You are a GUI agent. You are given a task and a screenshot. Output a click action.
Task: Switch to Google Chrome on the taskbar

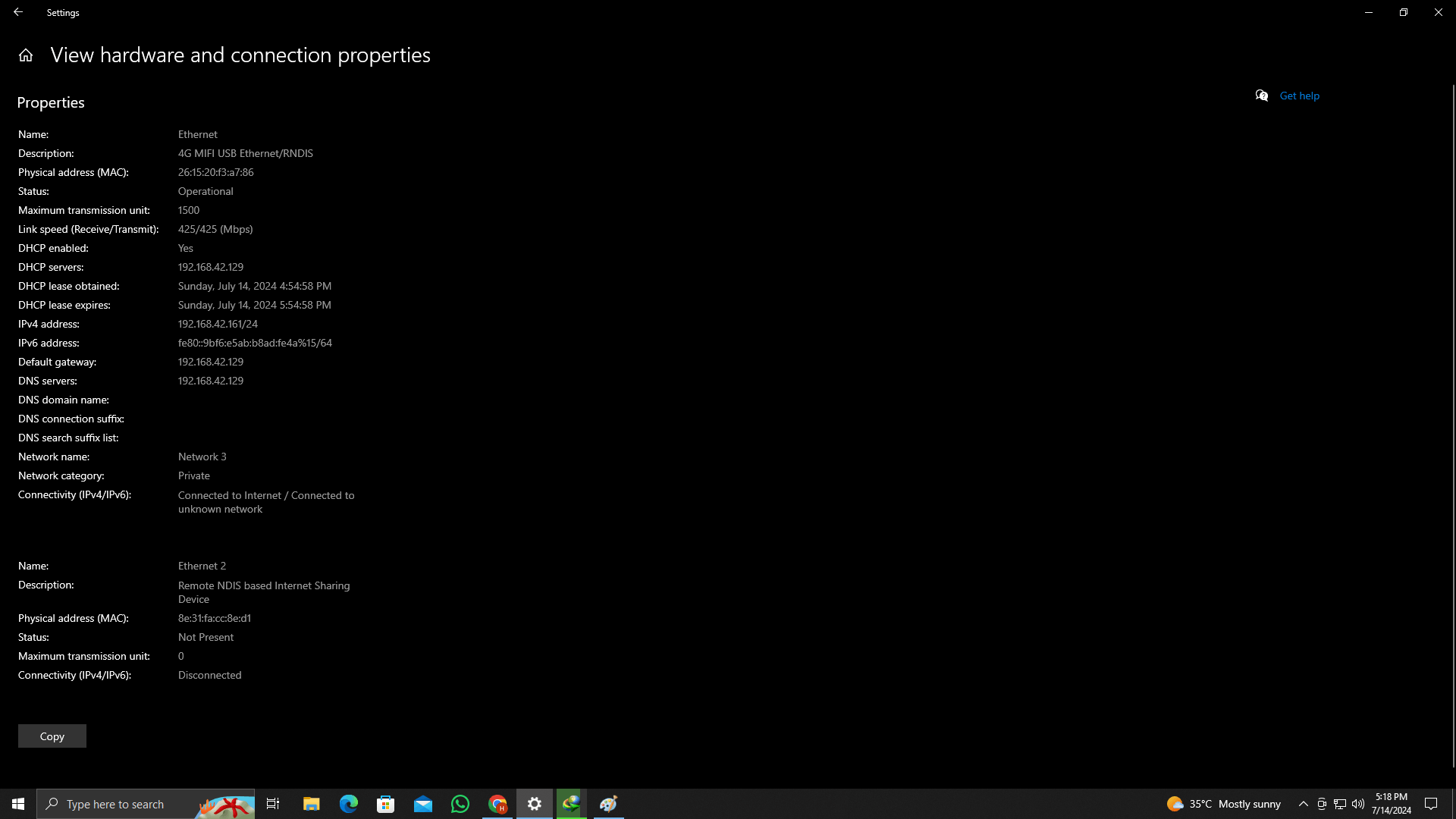coord(497,804)
